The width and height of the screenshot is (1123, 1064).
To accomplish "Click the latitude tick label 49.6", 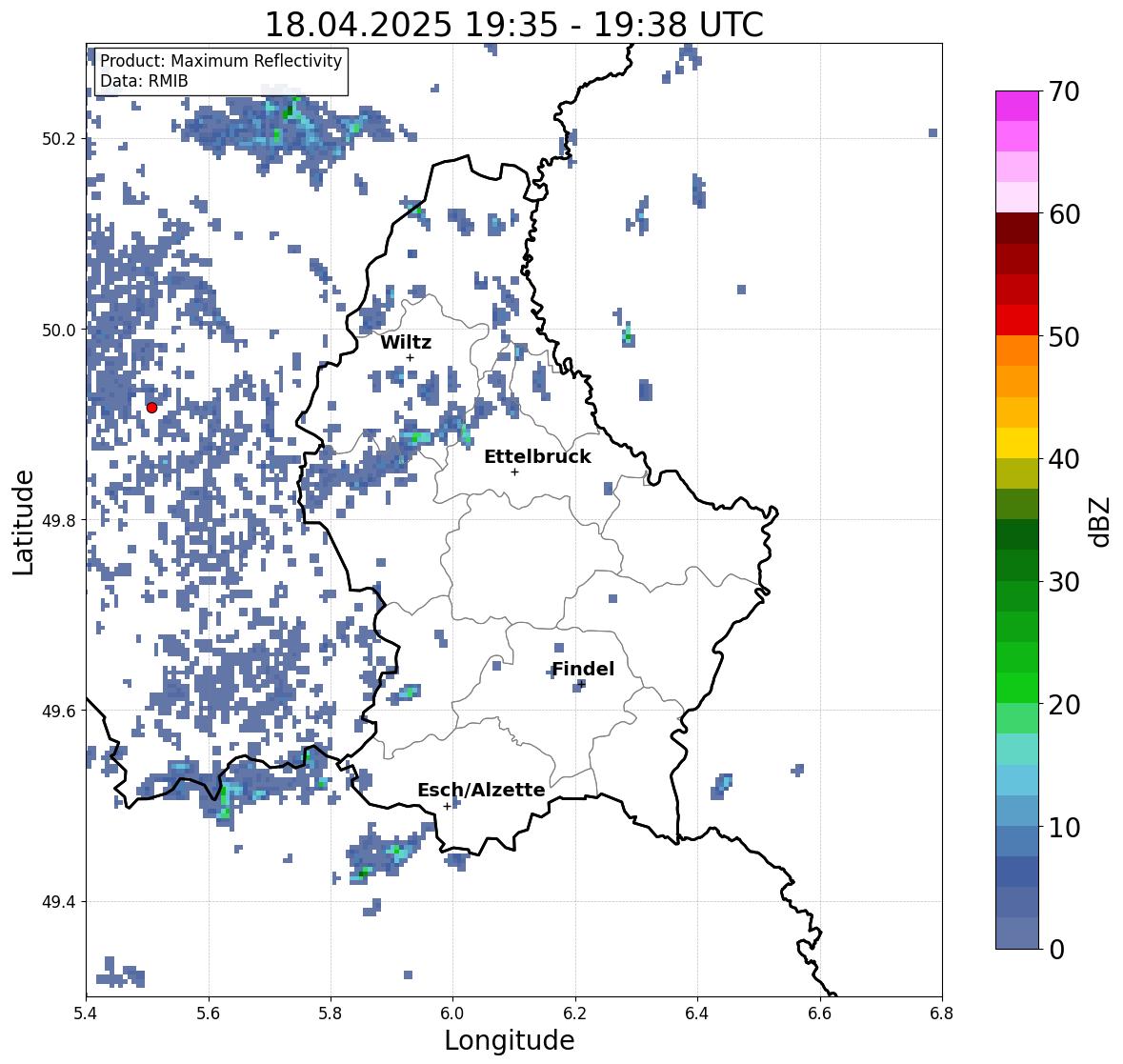I will coord(57,711).
